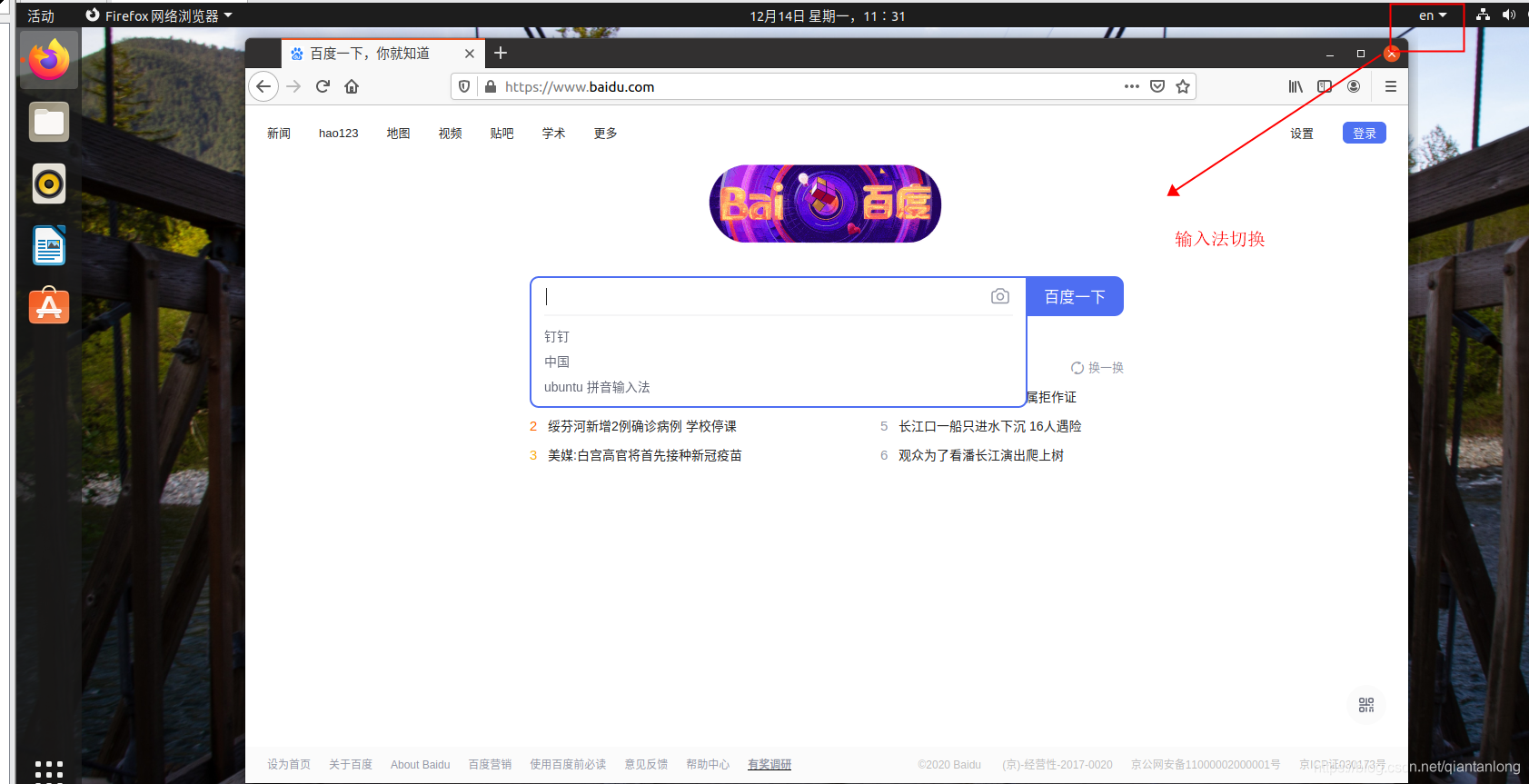Click footer link 帮助中心
The height and width of the screenshot is (784, 1529).
click(708, 764)
